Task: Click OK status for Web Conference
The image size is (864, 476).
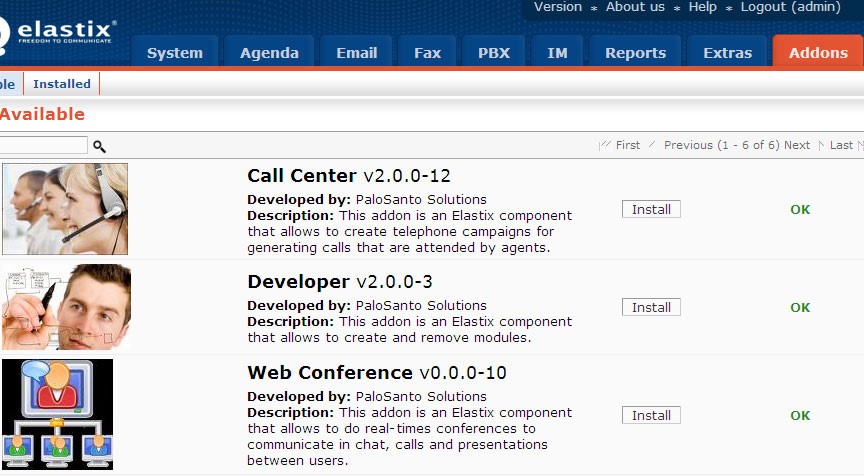Action: 800,415
